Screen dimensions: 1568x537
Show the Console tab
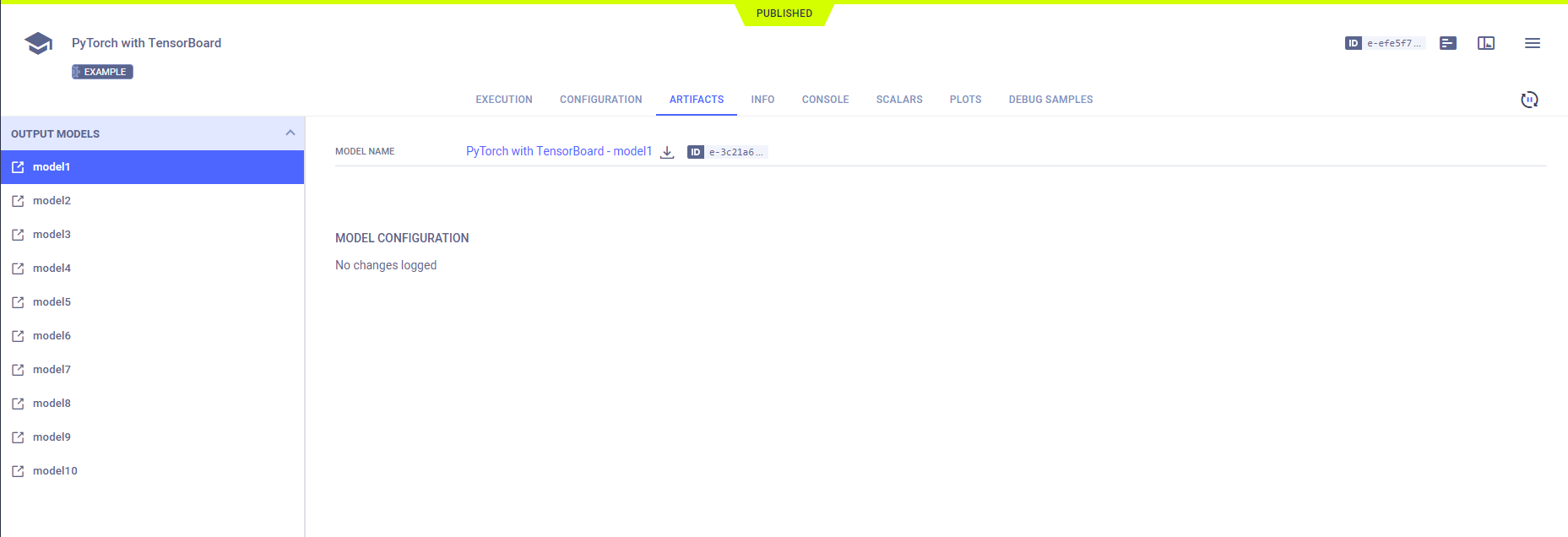click(825, 100)
